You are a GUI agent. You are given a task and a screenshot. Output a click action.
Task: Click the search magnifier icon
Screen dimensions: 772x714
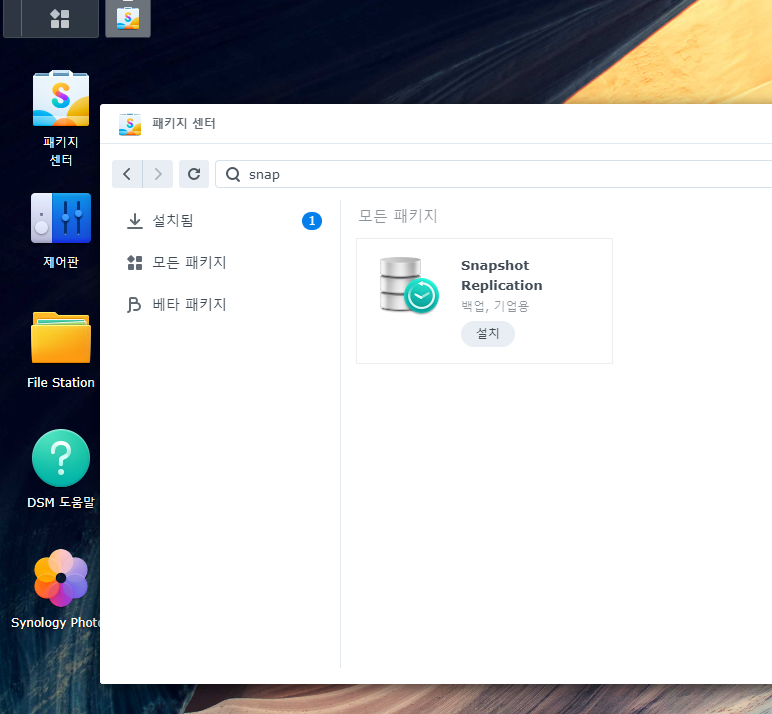[233, 174]
